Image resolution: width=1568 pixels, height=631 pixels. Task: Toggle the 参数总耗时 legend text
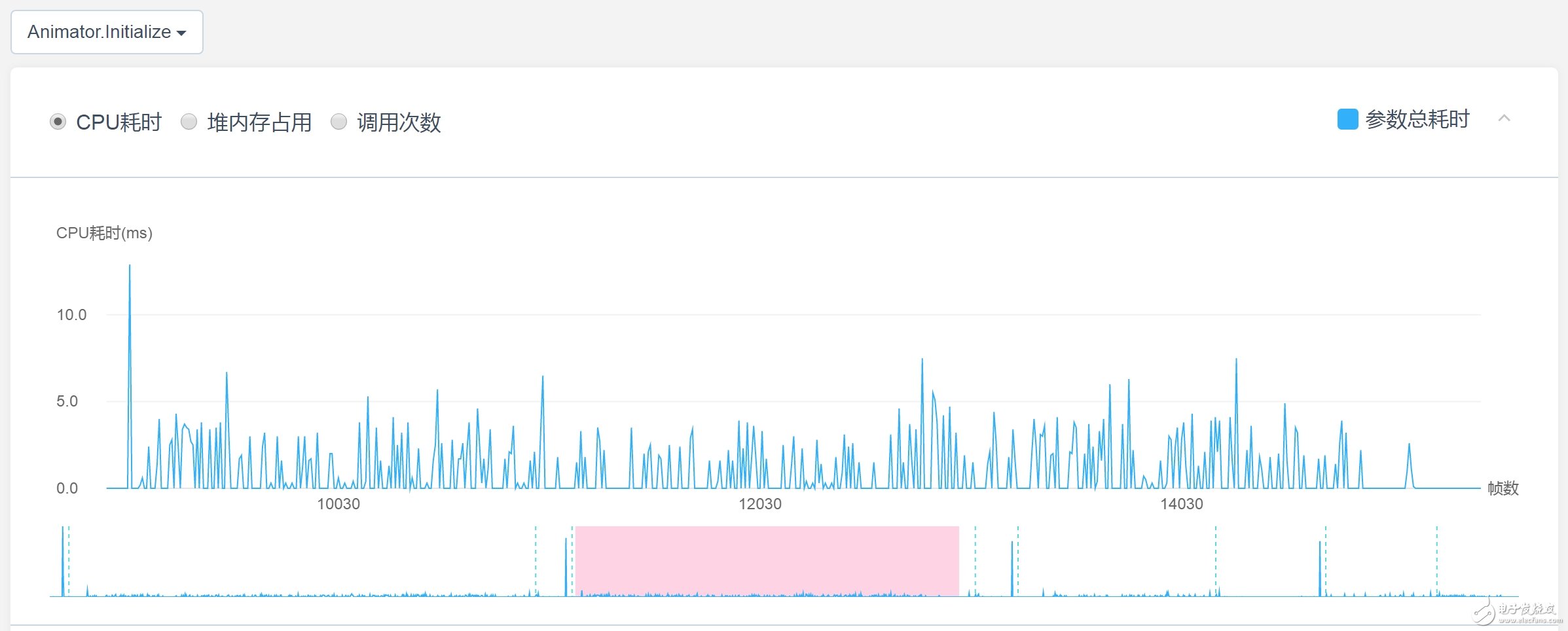1417,119
